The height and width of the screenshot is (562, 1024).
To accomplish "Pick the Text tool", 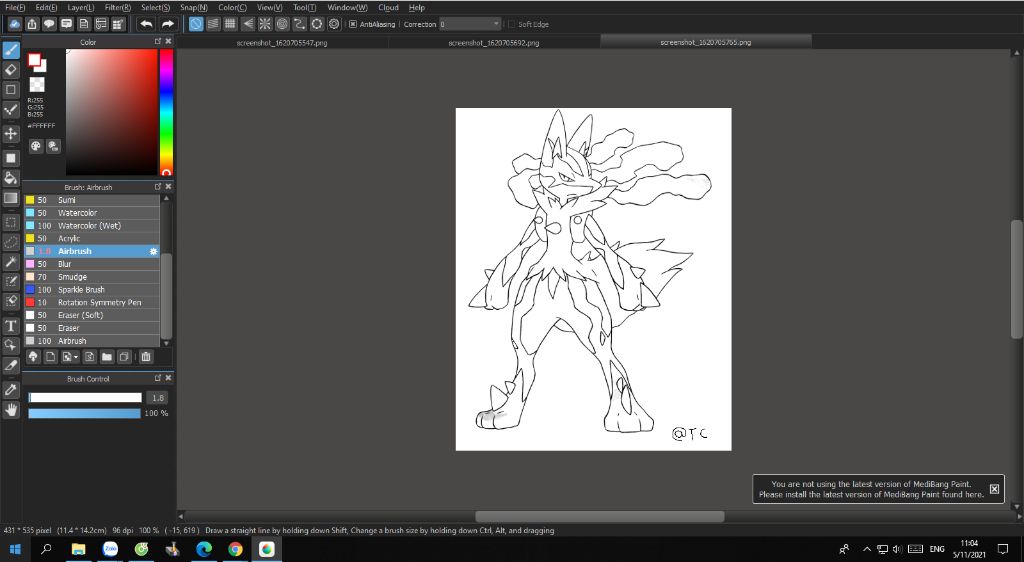I will pyautogui.click(x=11, y=326).
